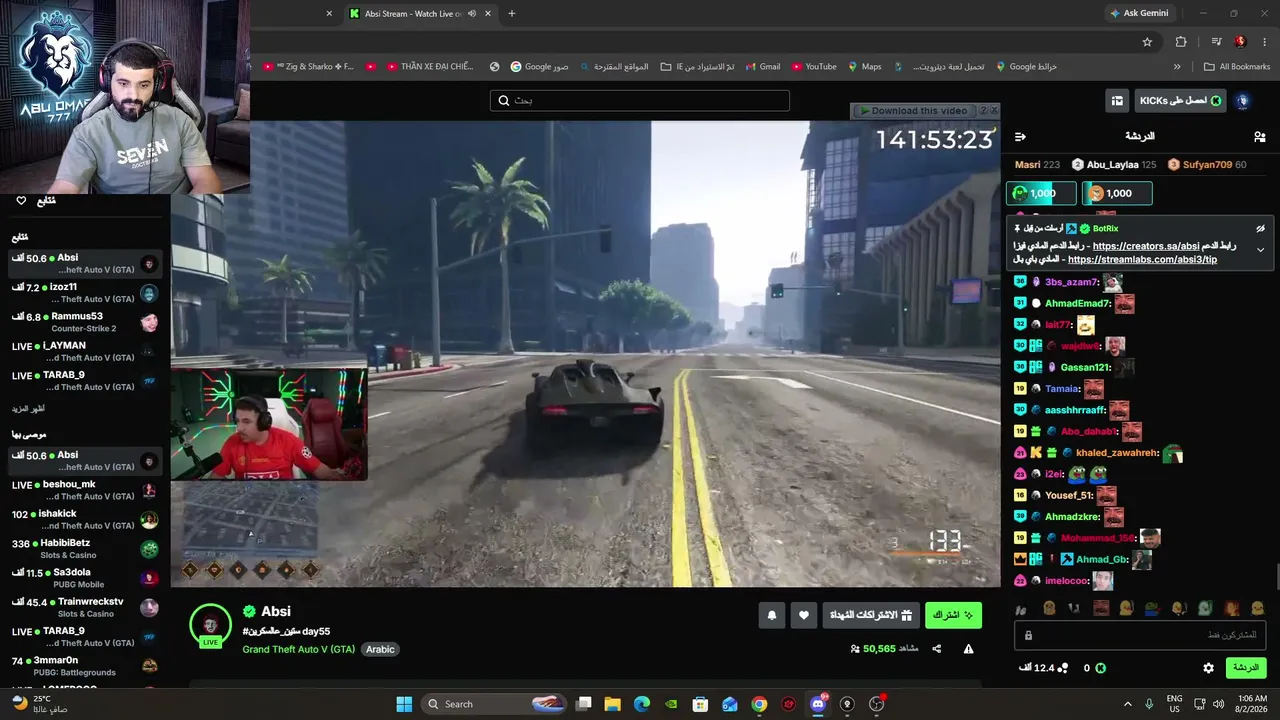This screenshot has width=1280, height=720.
Task: Switch to the Absi Stream browser tab
Action: click(x=420, y=14)
